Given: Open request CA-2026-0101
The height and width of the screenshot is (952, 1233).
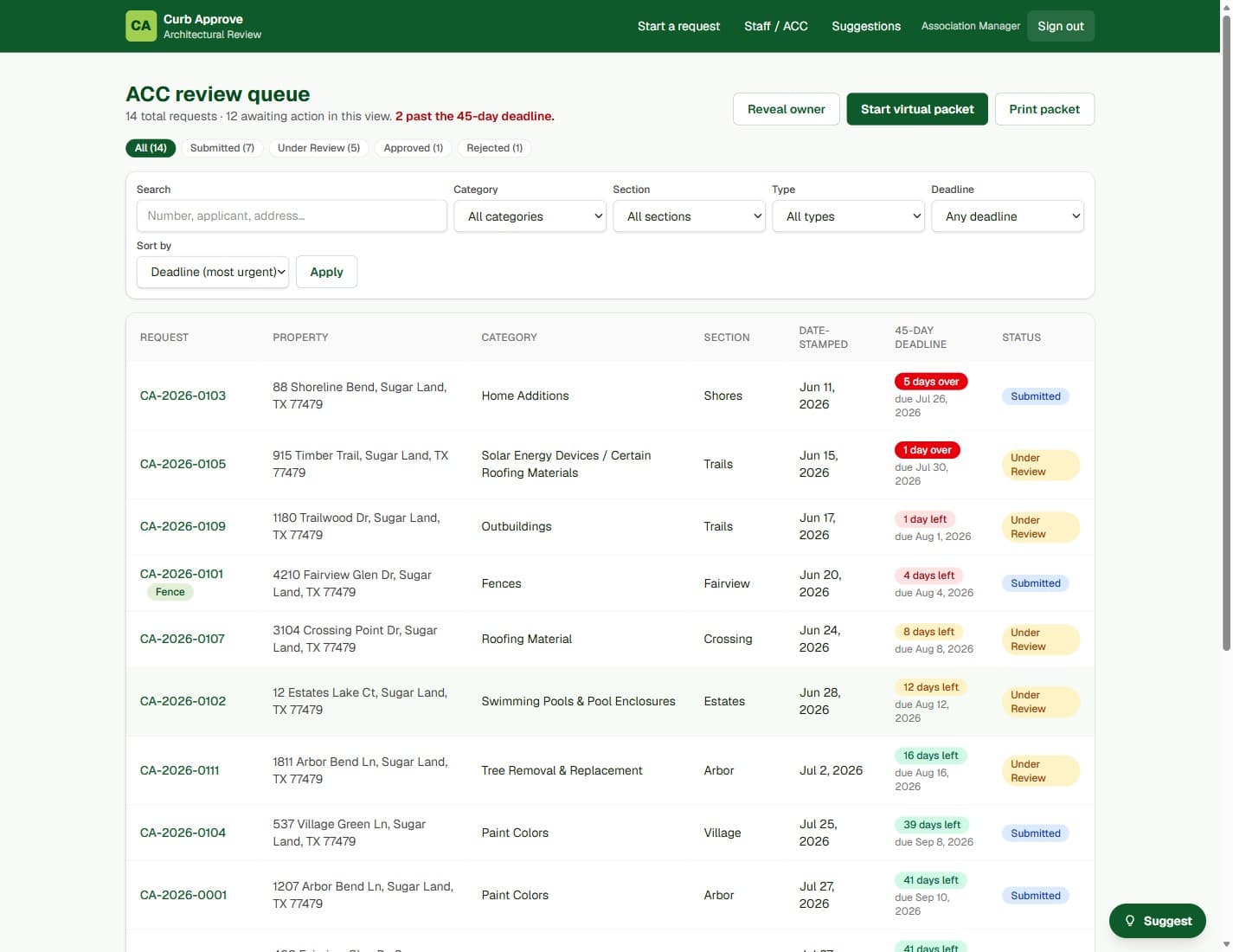Looking at the screenshot, I should (182, 574).
